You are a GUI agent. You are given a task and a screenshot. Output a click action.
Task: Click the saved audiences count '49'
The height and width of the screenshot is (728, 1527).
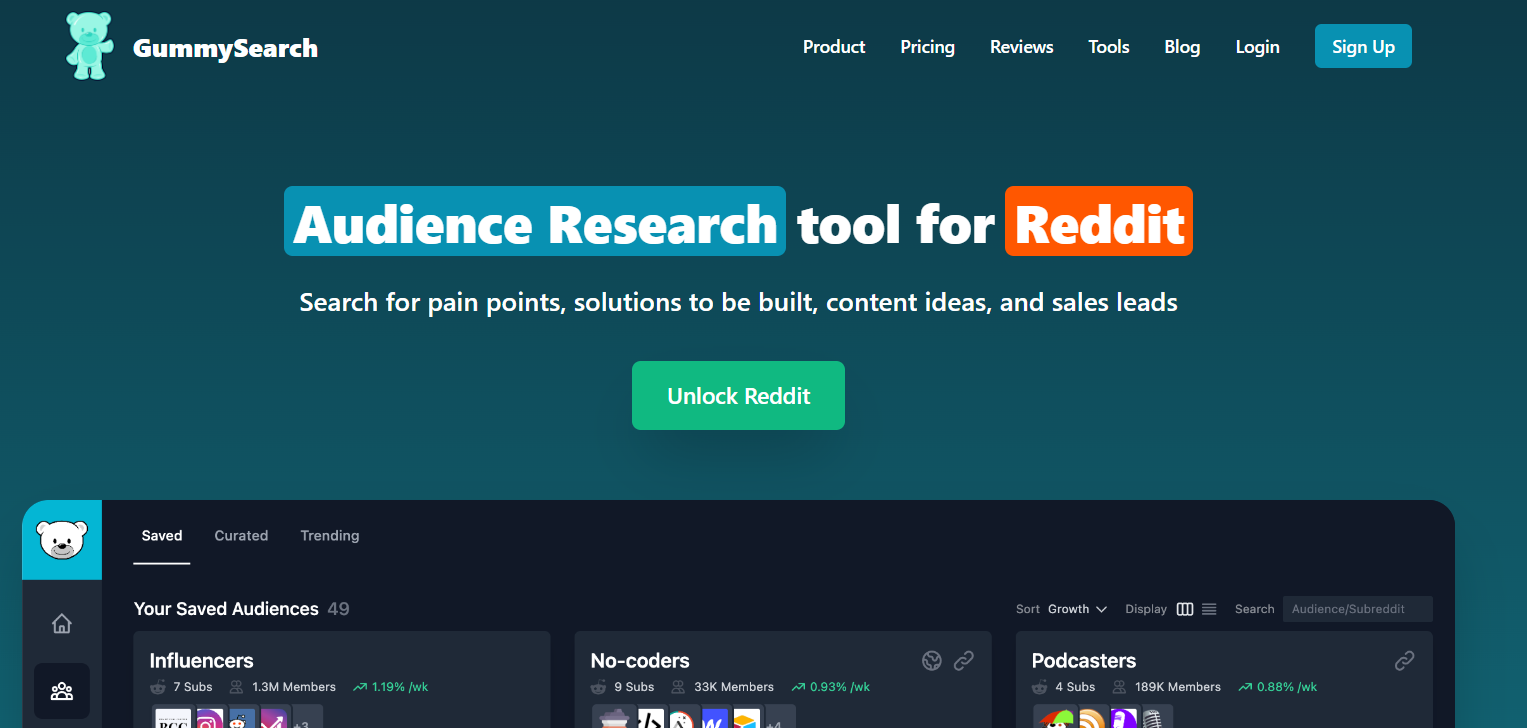(x=338, y=609)
